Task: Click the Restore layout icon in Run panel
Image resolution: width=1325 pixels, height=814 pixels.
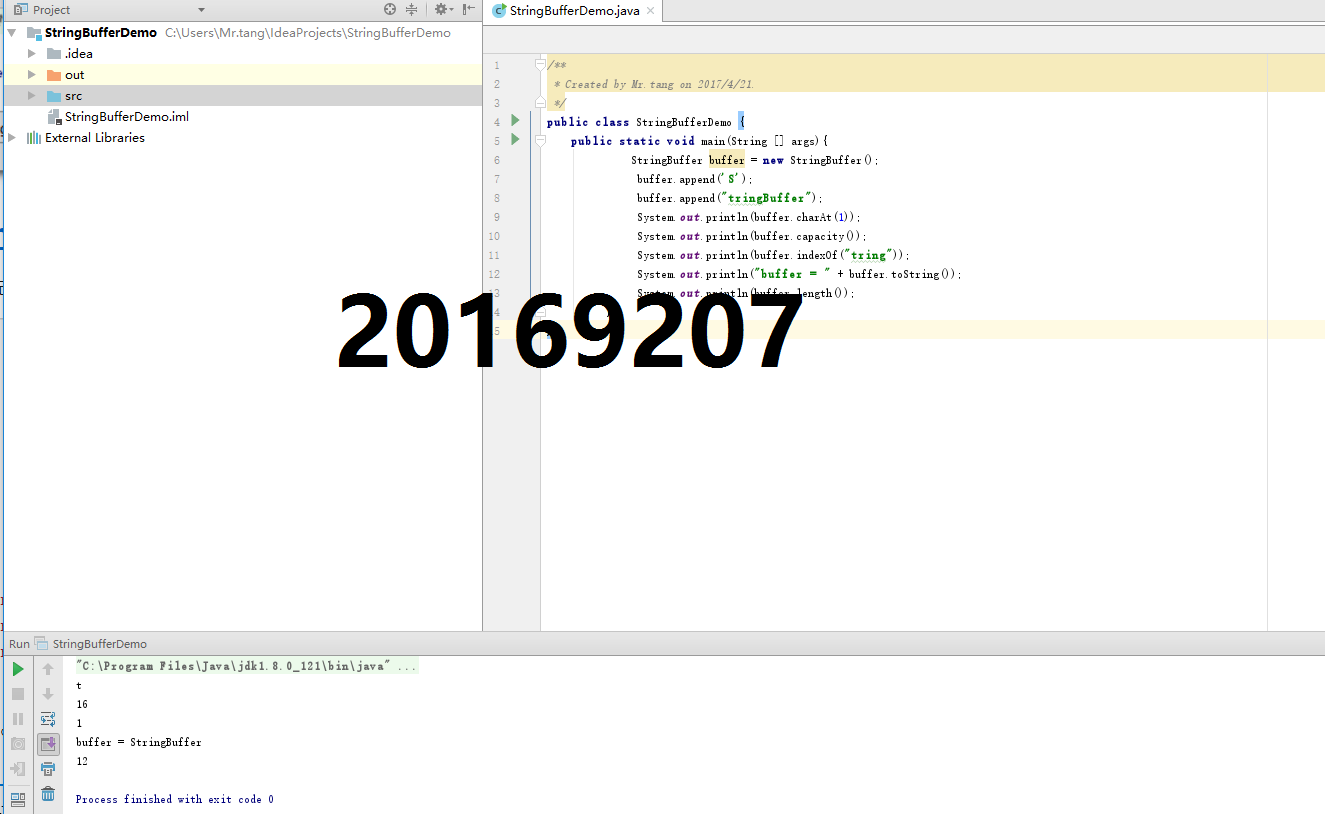Action: (18, 799)
